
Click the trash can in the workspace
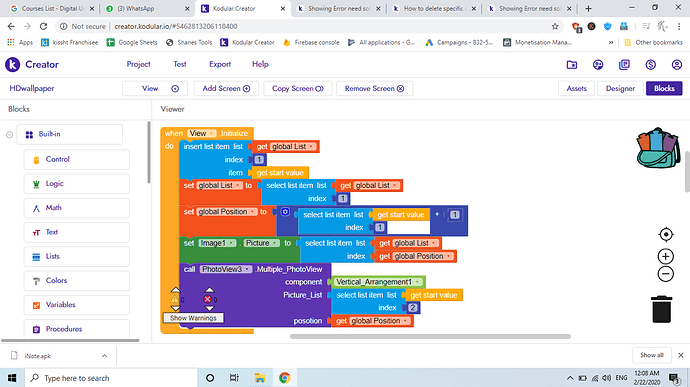pyautogui.click(x=661, y=310)
